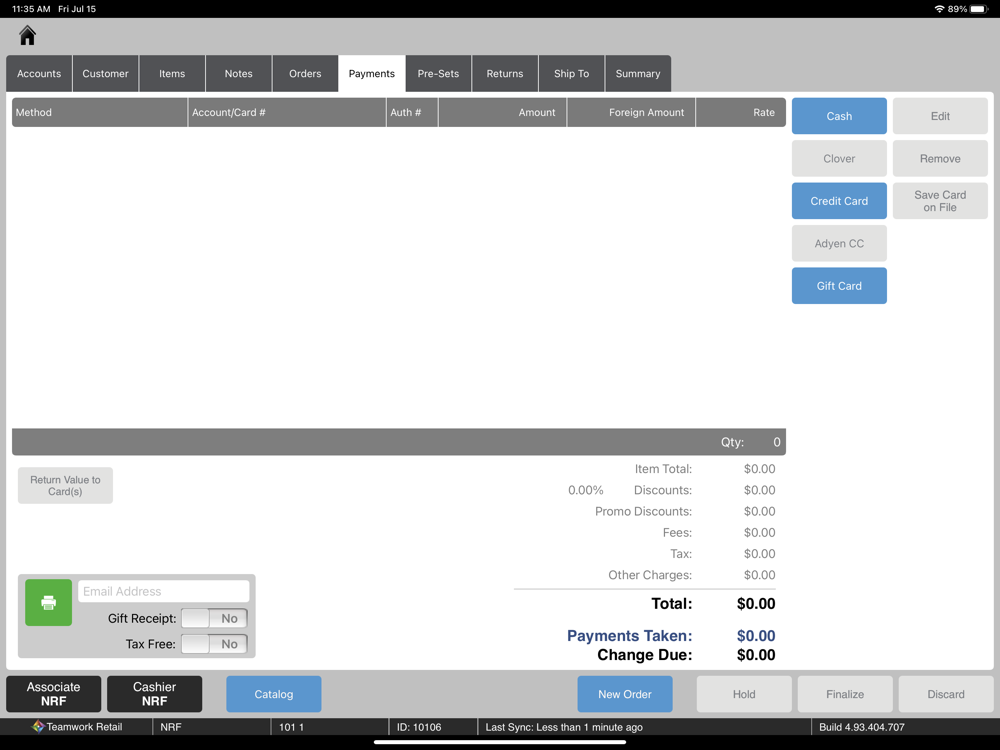The image size is (1000, 750).
Task: Check the battery indicator icon
Action: (979, 9)
